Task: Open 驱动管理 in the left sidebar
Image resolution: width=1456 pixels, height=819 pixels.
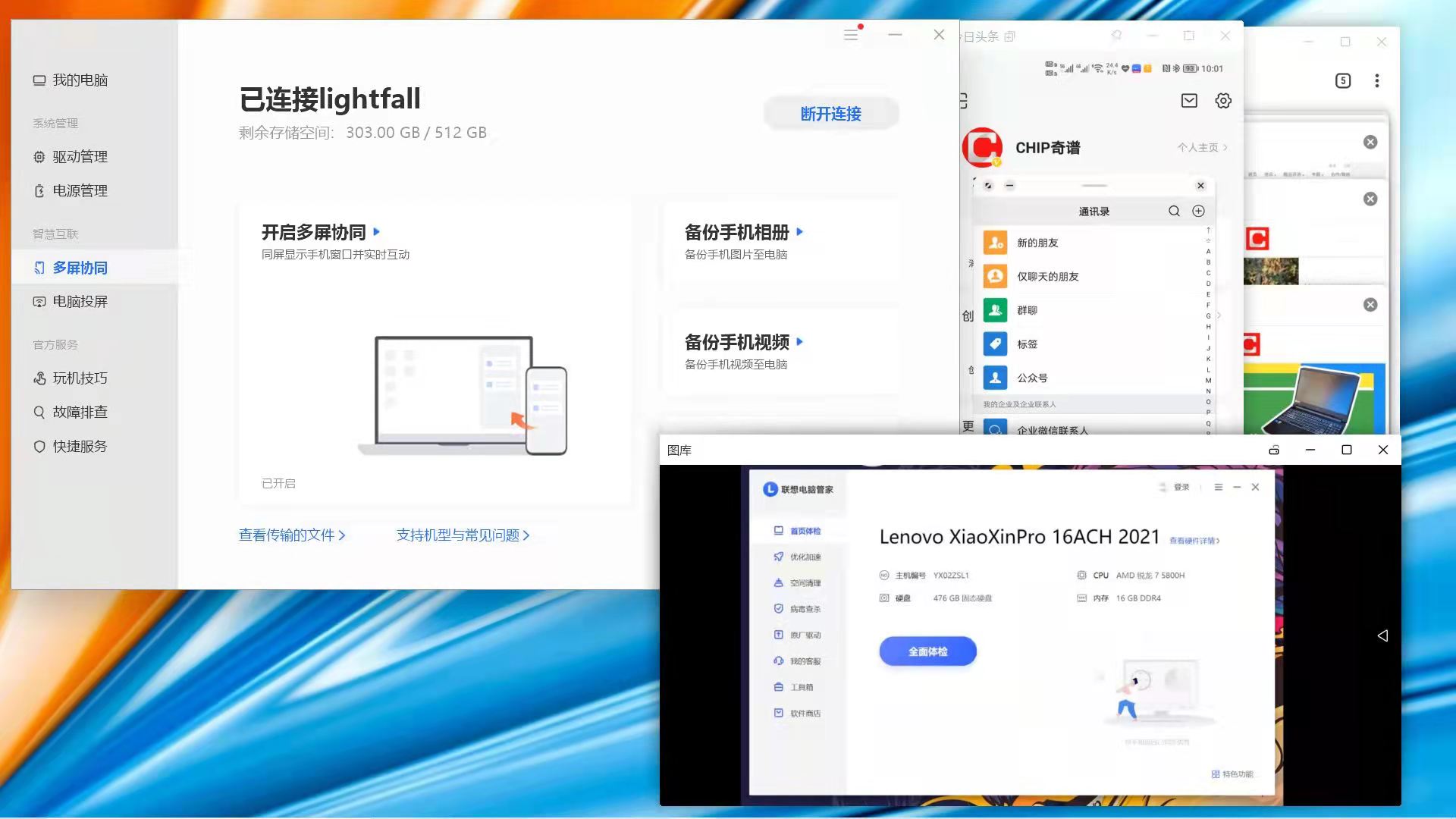Action: coord(80,156)
